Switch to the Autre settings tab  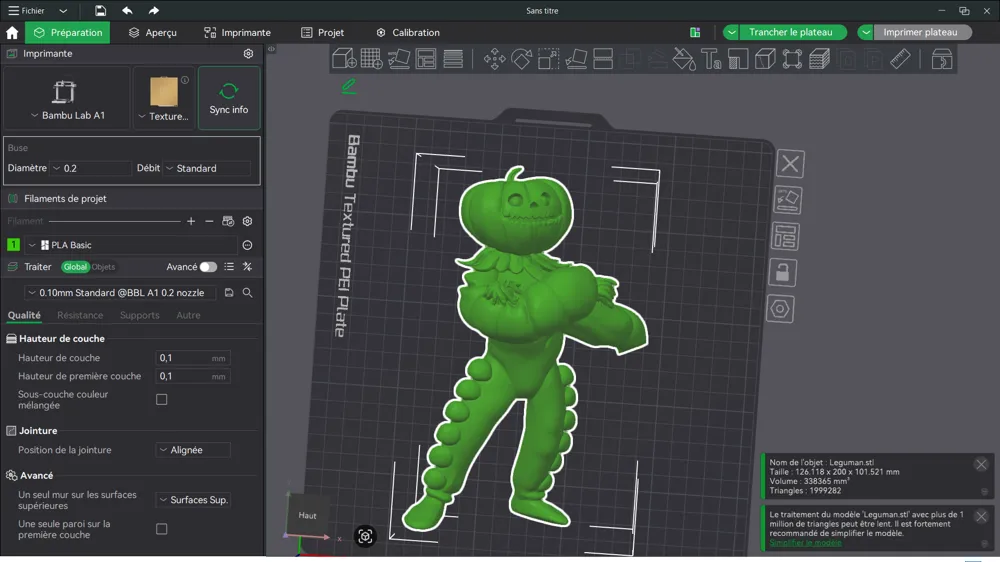coord(188,315)
